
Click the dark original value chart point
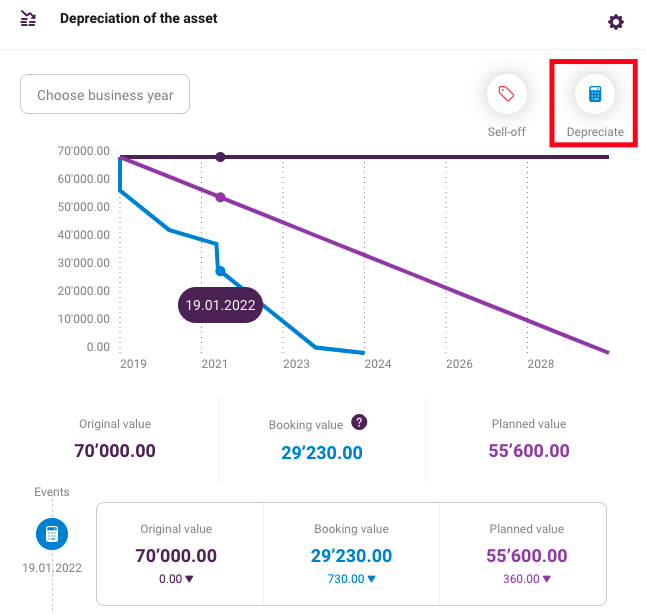coord(220,157)
